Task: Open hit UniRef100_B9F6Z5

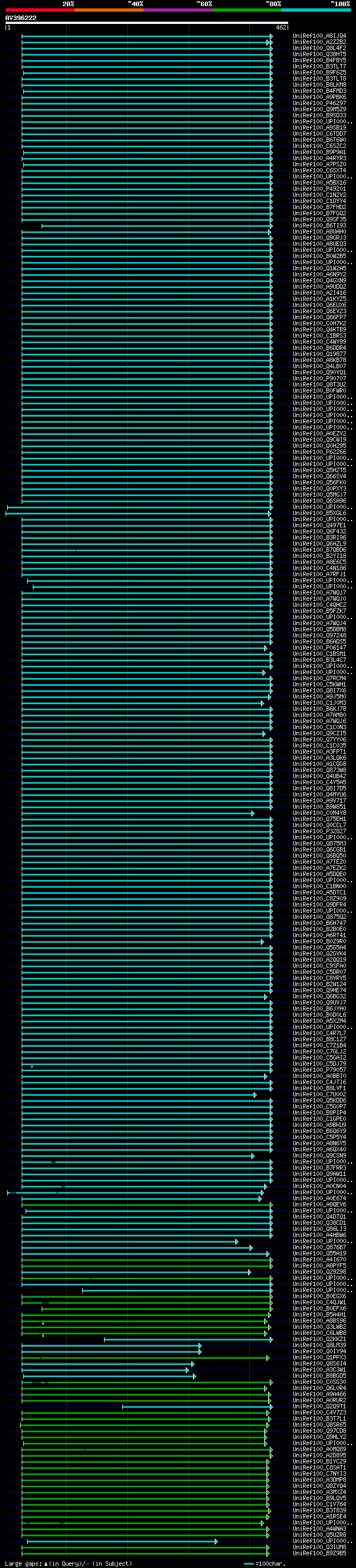Action: (x=319, y=72)
